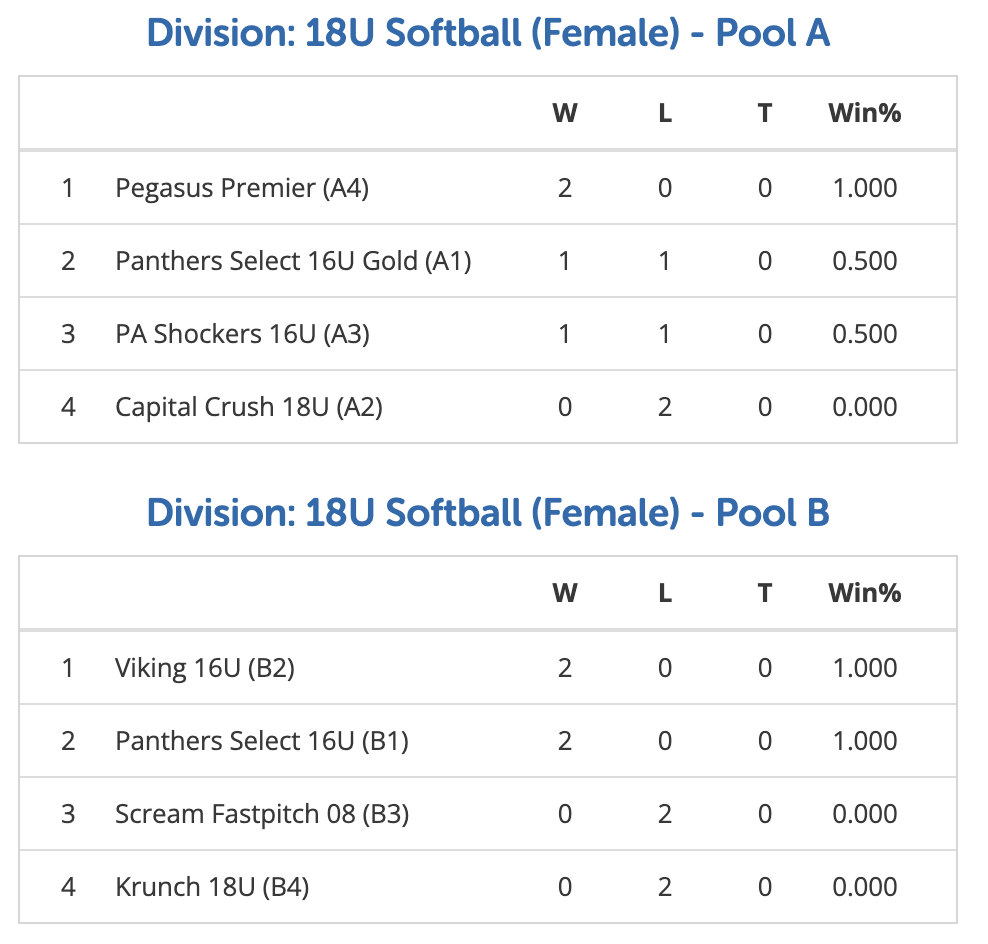This screenshot has height=944, width=988.
Task: Click Krunch 18U's 0.000 win percentage
Action: (x=864, y=887)
